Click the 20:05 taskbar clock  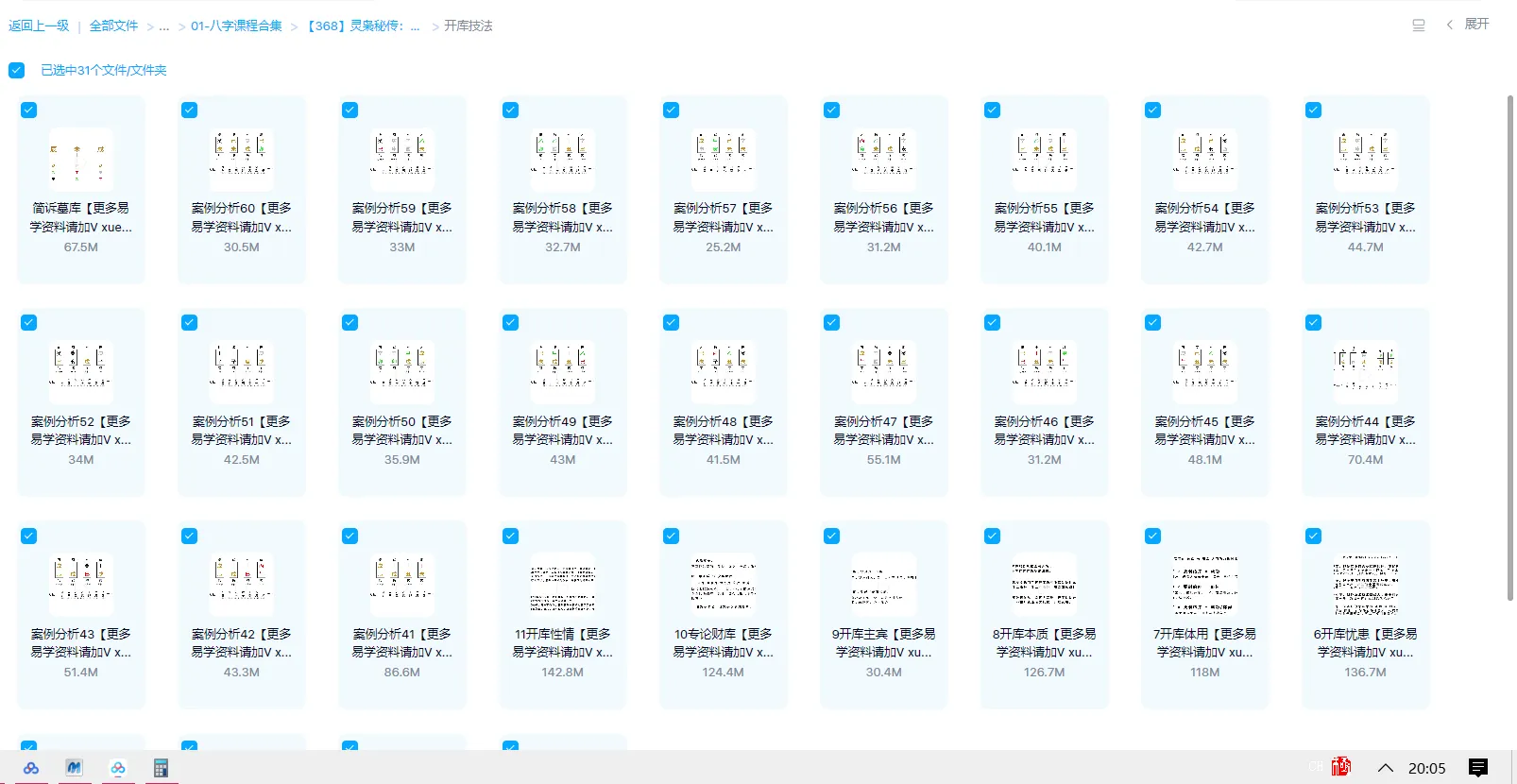click(1426, 768)
